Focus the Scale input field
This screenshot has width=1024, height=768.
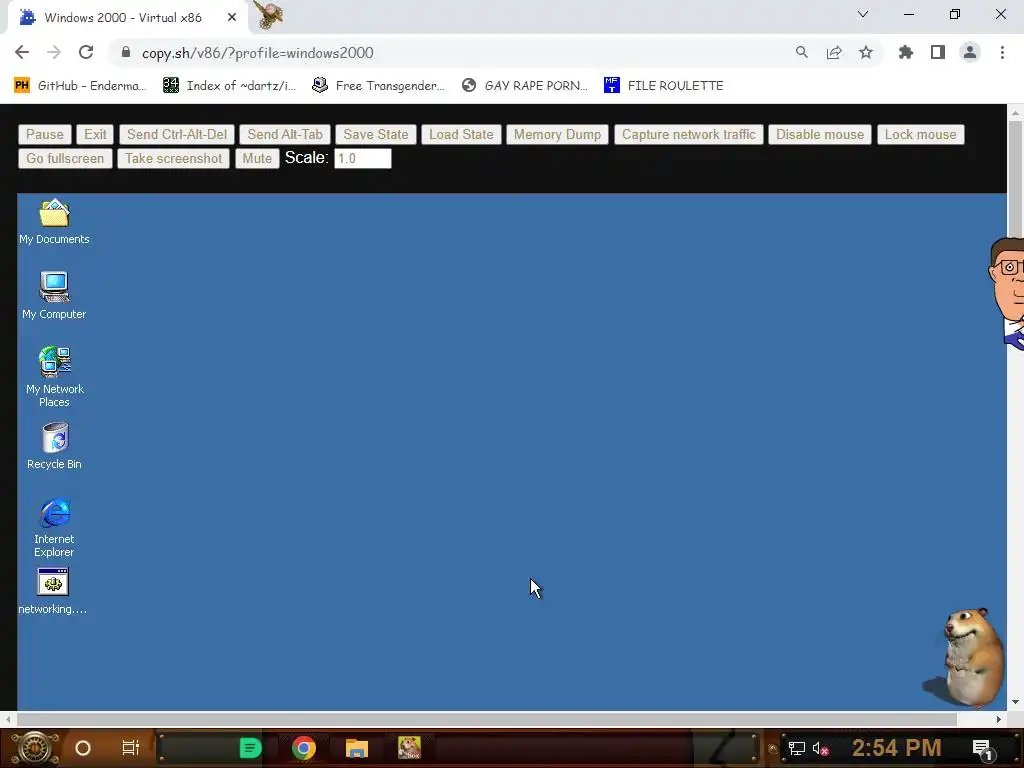[x=362, y=159]
